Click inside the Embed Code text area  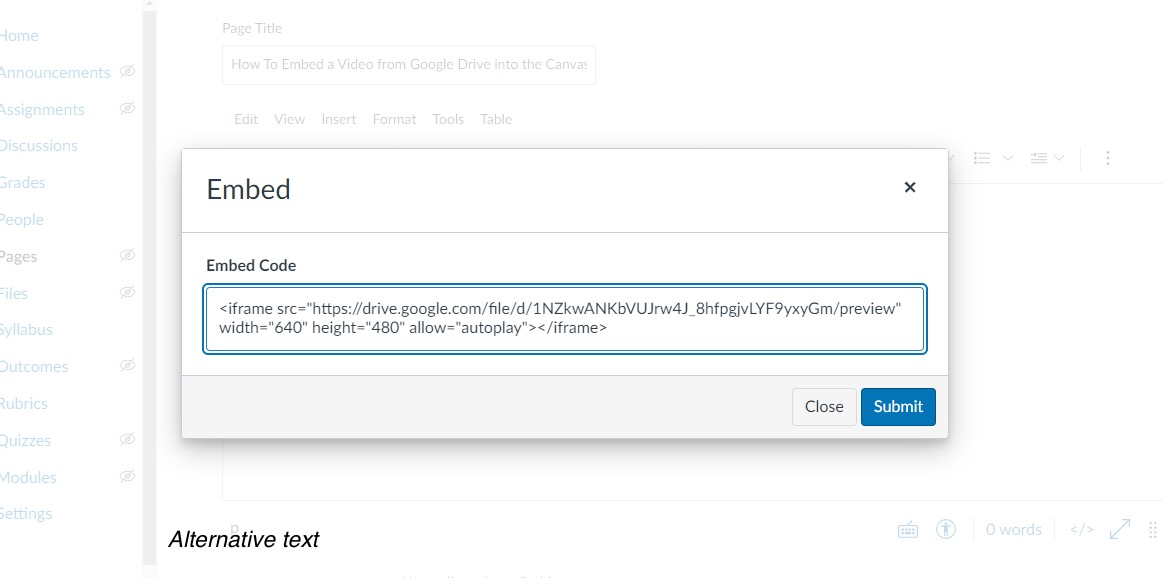pyautogui.click(x=565, y=319)
